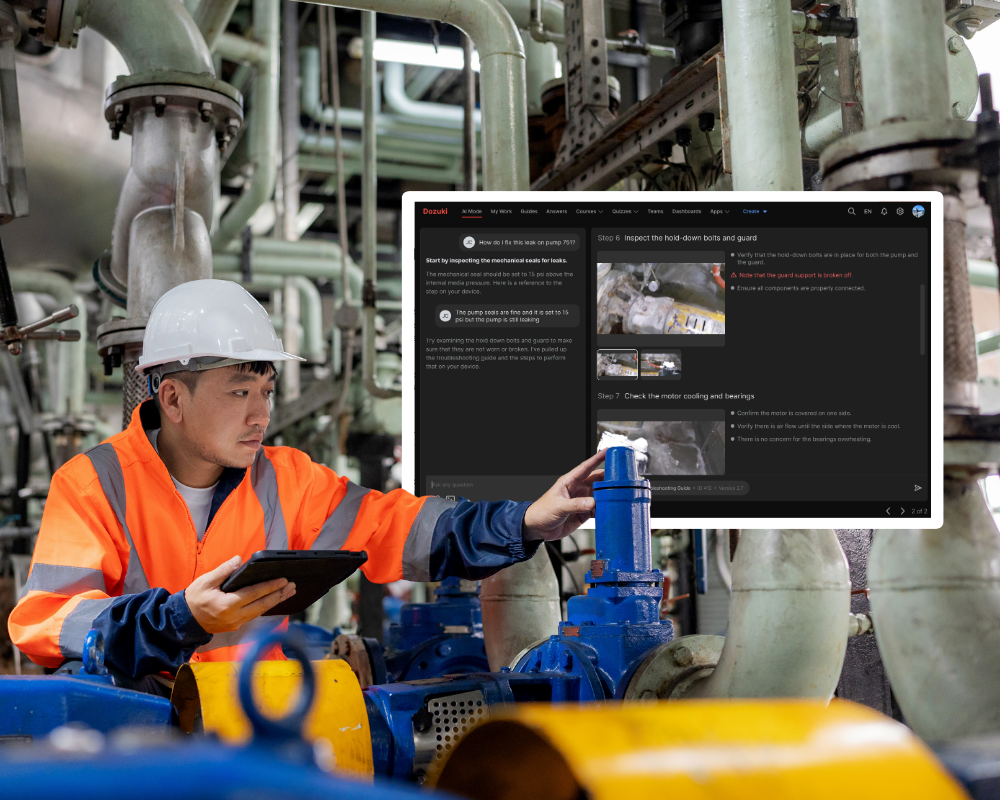Click the notifications bell icon

pyautogui.click(x=883, y=211)
